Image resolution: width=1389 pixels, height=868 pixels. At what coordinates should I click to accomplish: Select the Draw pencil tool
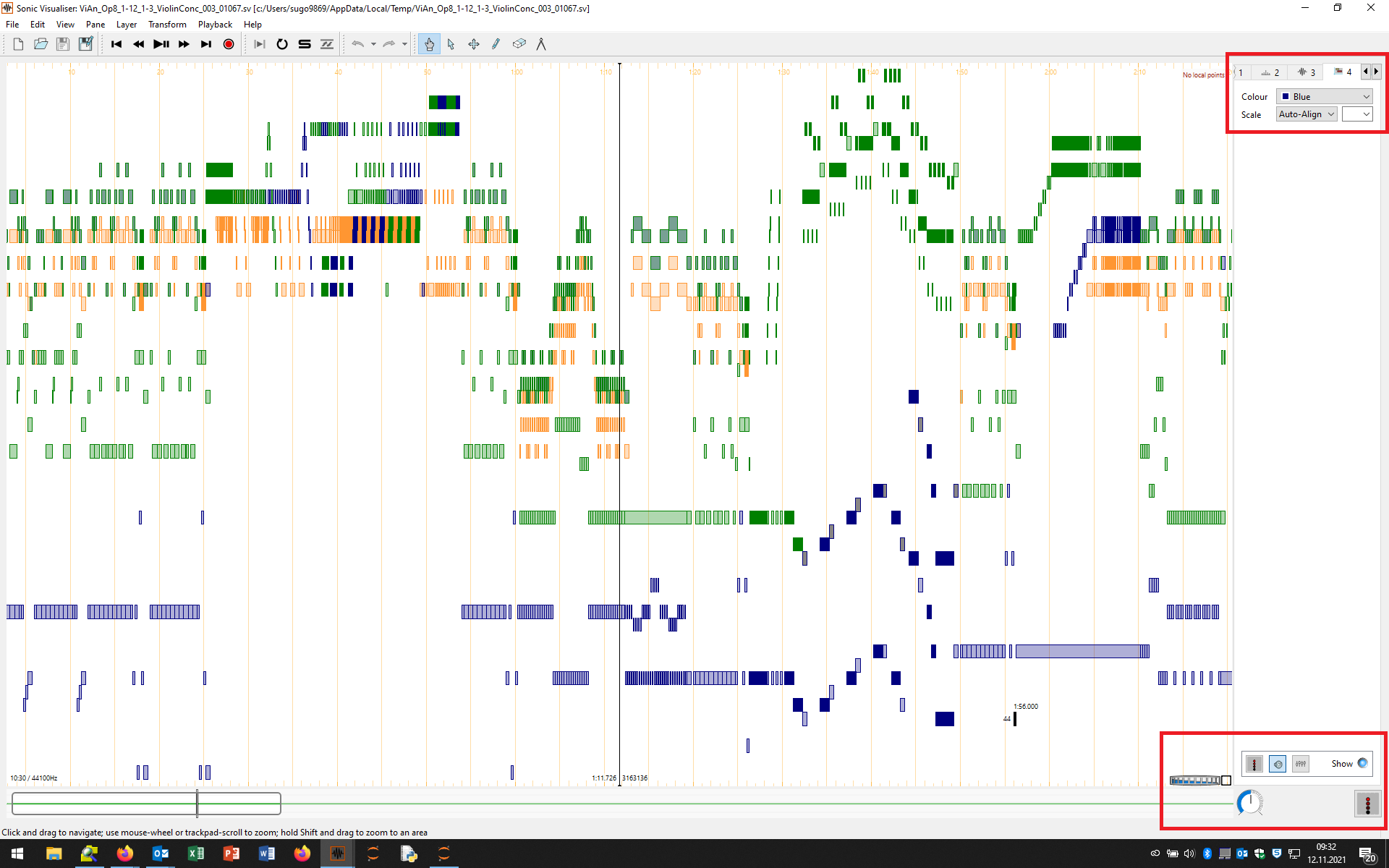[496, 44]
